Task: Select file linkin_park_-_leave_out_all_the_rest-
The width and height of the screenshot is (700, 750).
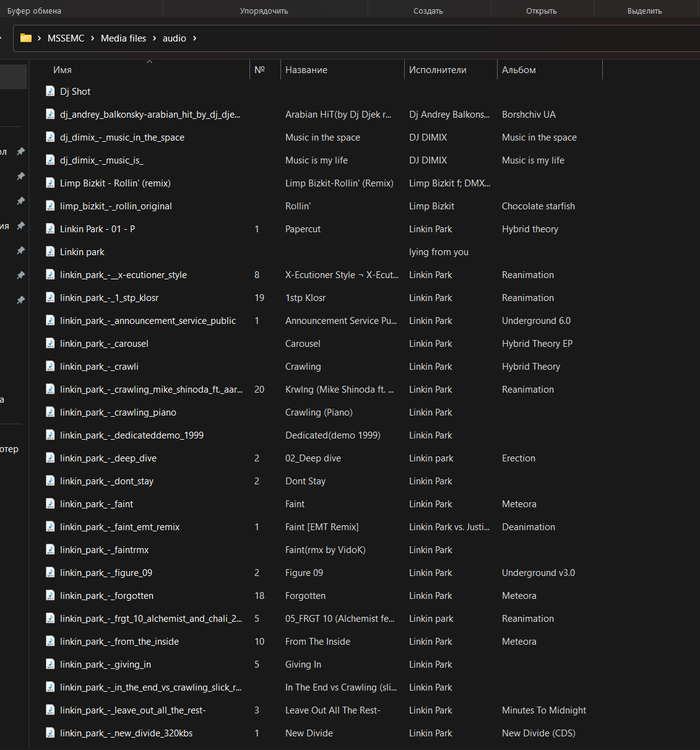Action: click(133, 710)
